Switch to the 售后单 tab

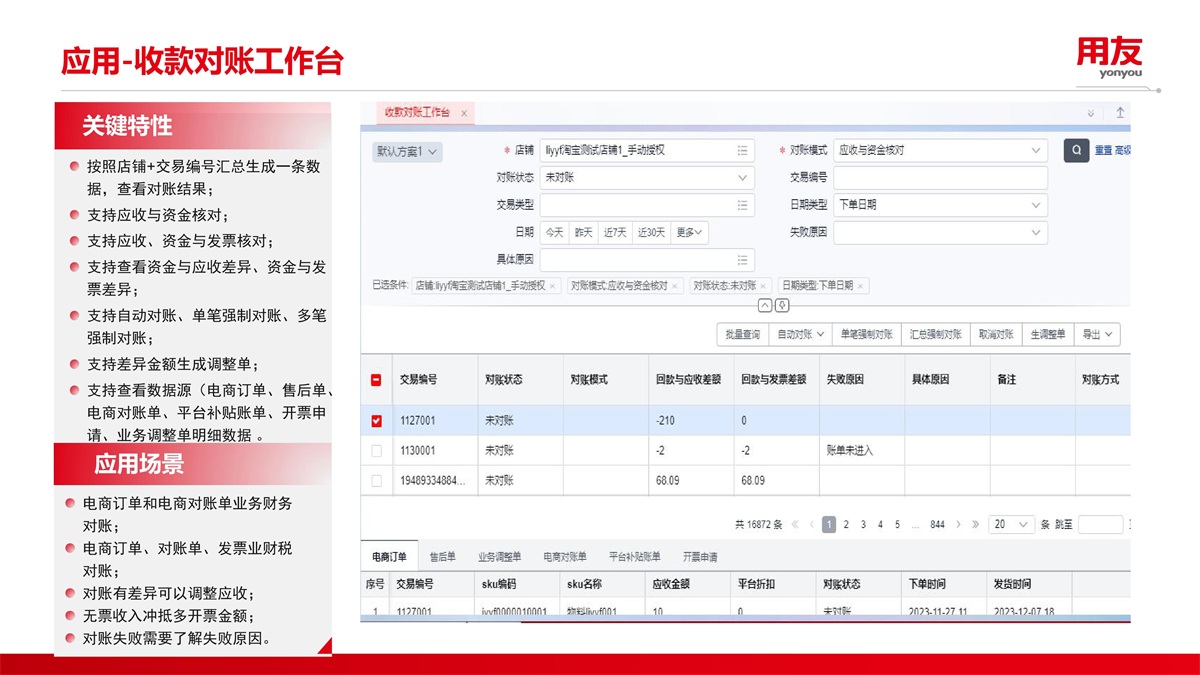pyautogui.click(x=442, y=557)
